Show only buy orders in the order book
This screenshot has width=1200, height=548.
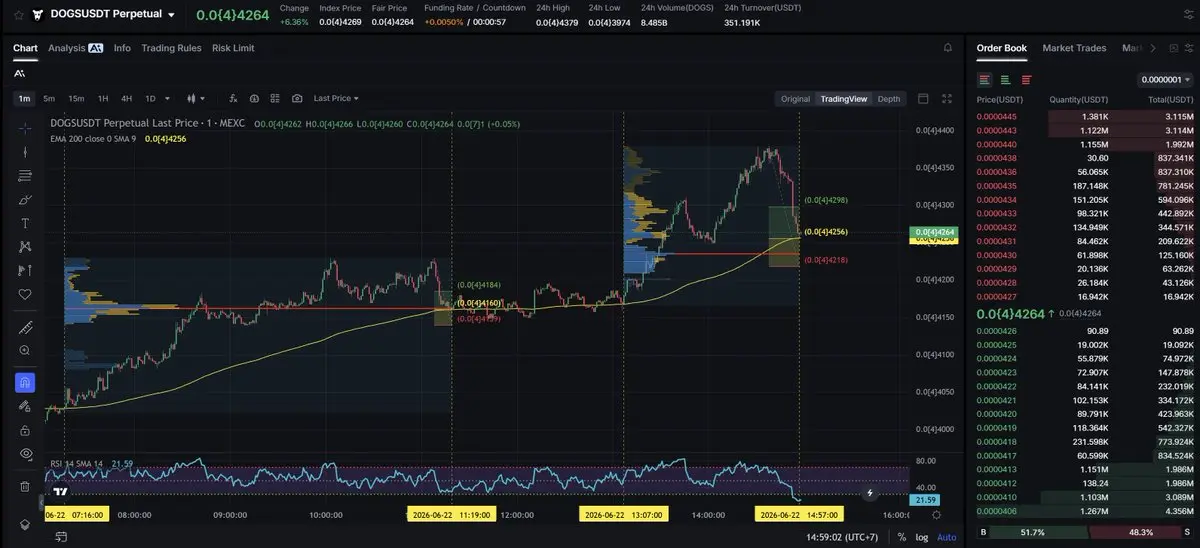click(x=1005, y=79)
